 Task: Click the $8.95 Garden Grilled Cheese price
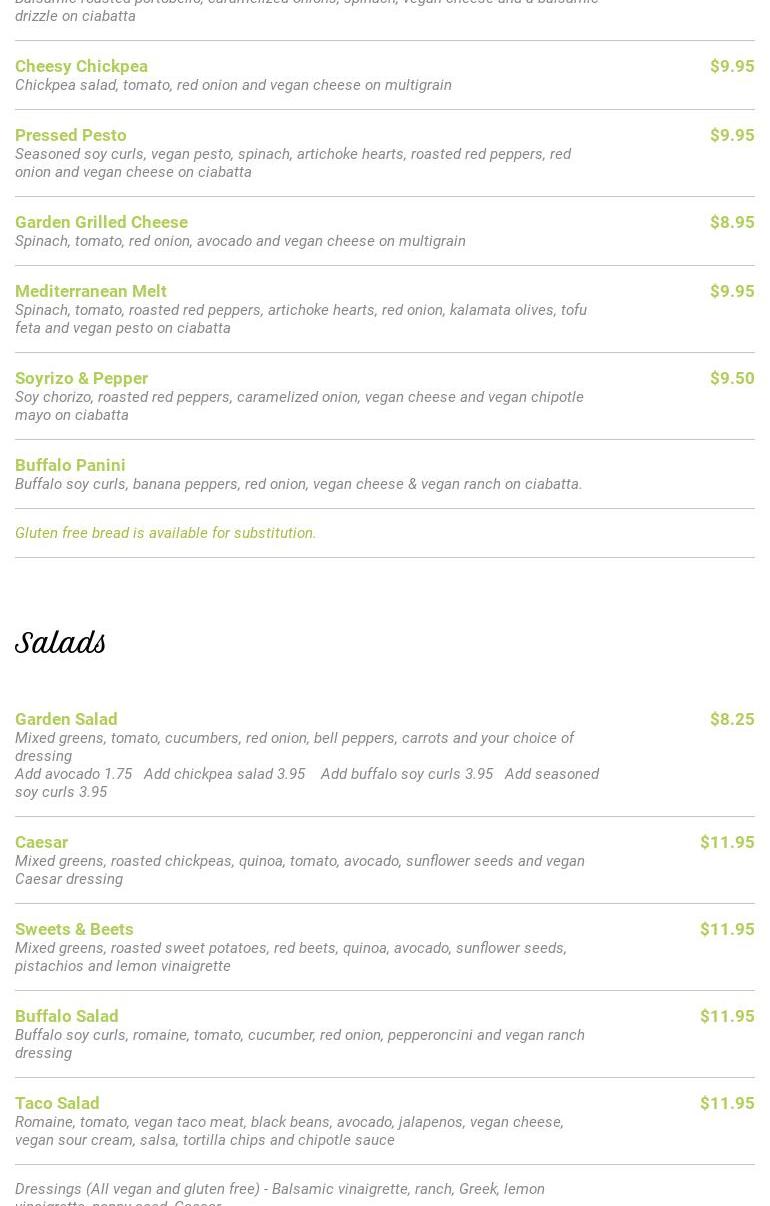[731, 222]
